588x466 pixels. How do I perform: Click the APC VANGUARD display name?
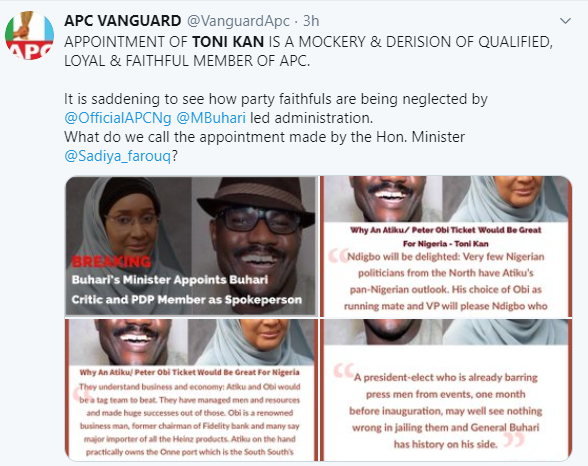(x=123, y=21)
